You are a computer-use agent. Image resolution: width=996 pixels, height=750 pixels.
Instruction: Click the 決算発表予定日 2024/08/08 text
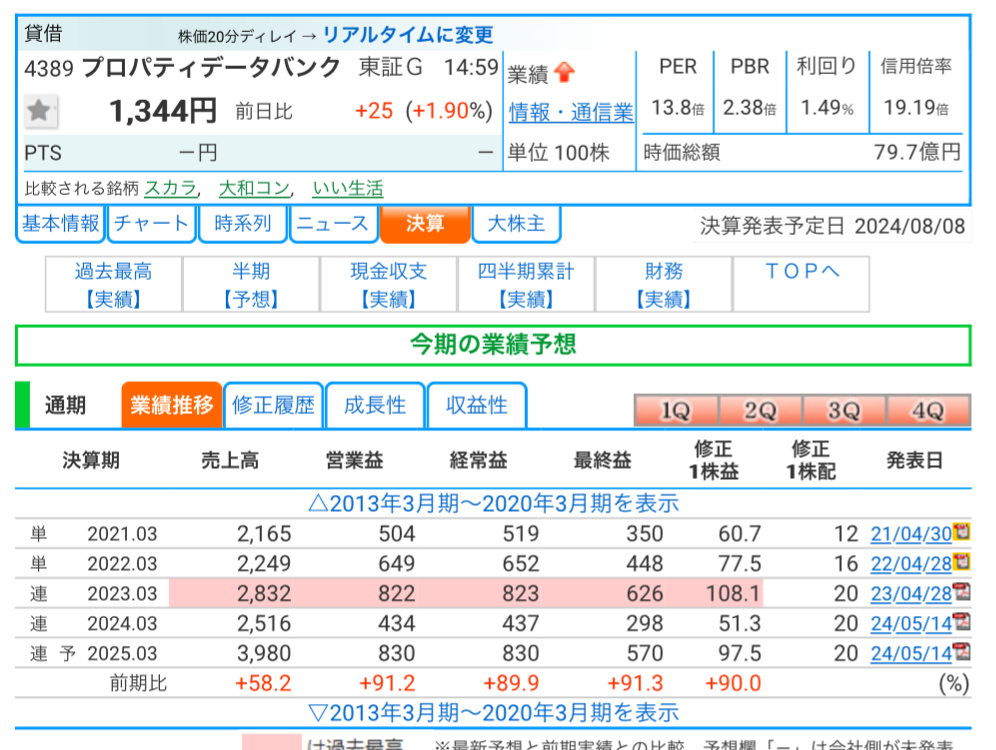pos(832,226)
